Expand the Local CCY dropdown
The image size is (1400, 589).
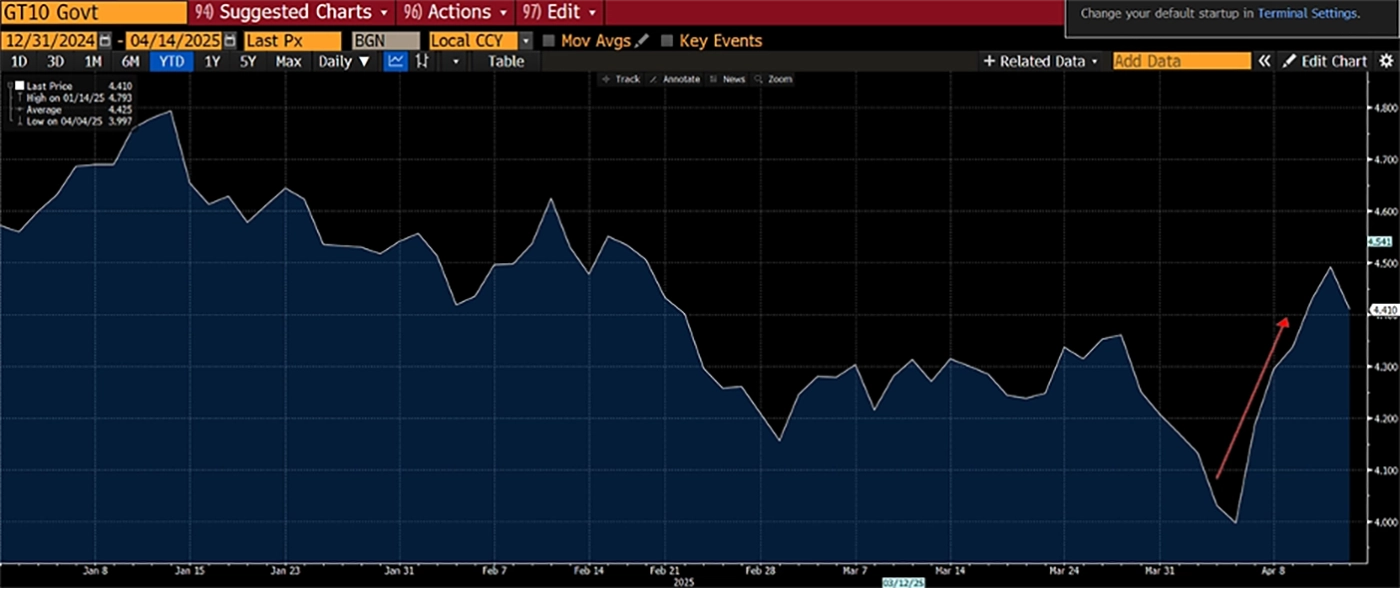tap(525, 41)
